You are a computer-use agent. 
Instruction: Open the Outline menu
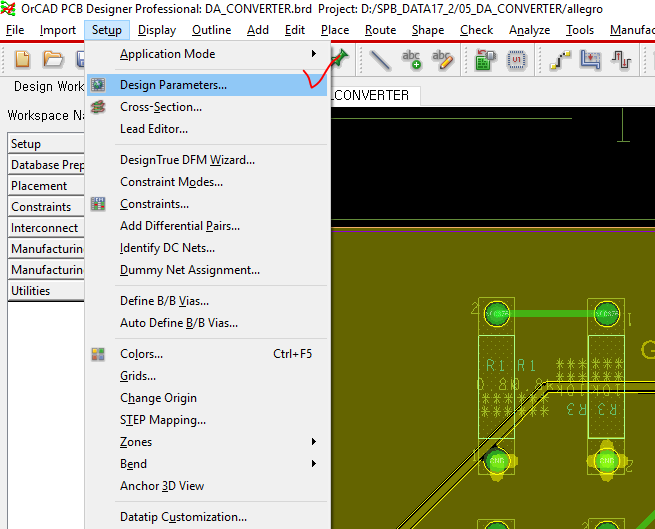tap(212, 30)
